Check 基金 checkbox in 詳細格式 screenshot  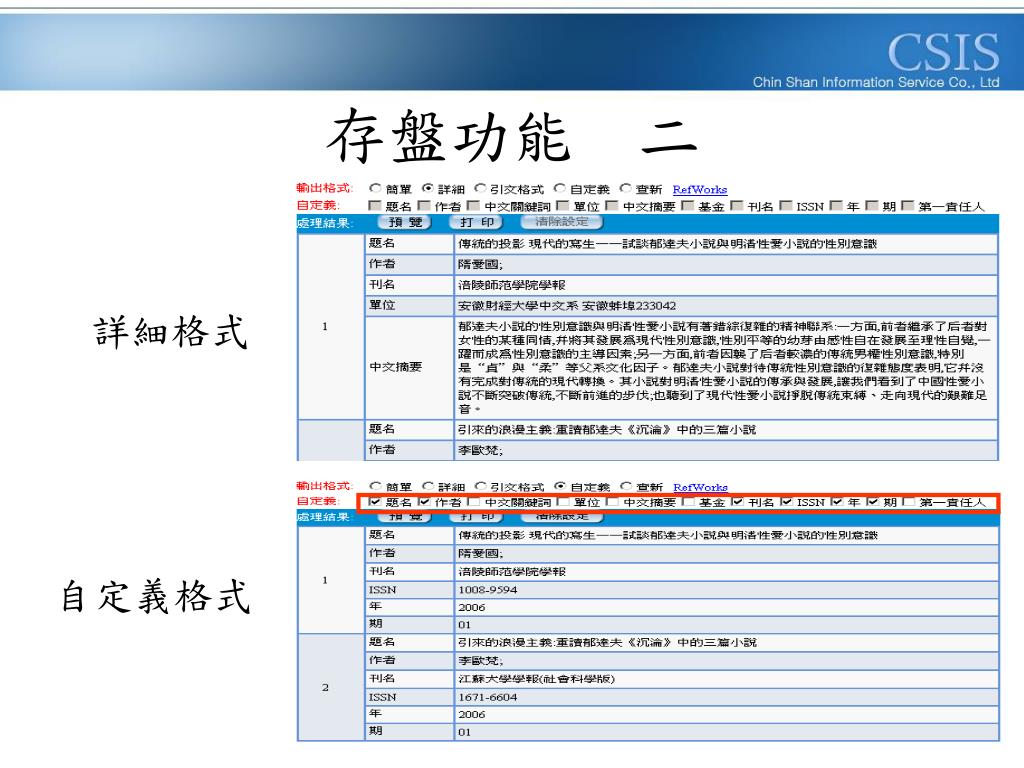(687, 206)
